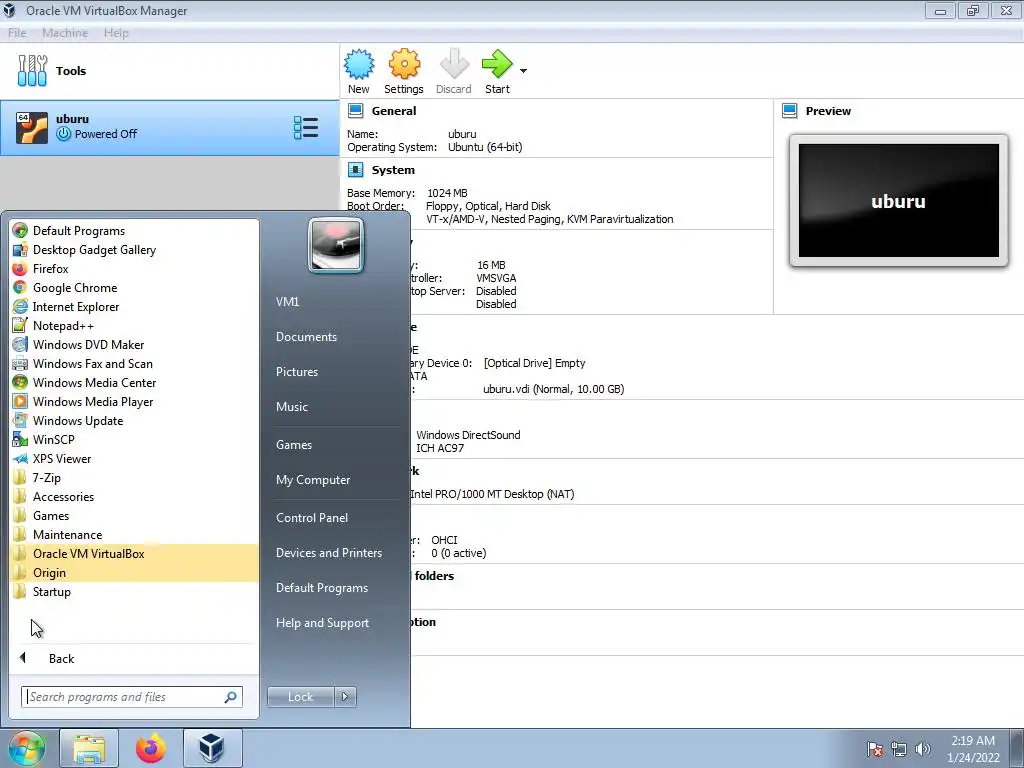Open Default Programs in the right pane
The width and height of the screenshot is (1024, 768).
click(x=322, y=588)
